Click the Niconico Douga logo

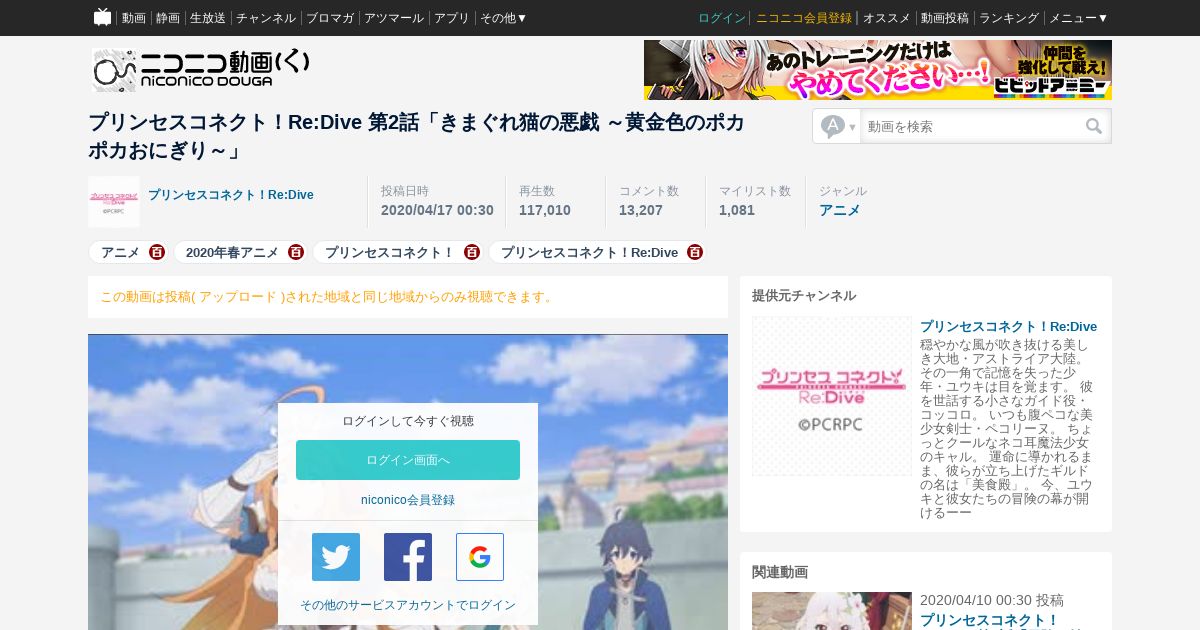point(200,70)
